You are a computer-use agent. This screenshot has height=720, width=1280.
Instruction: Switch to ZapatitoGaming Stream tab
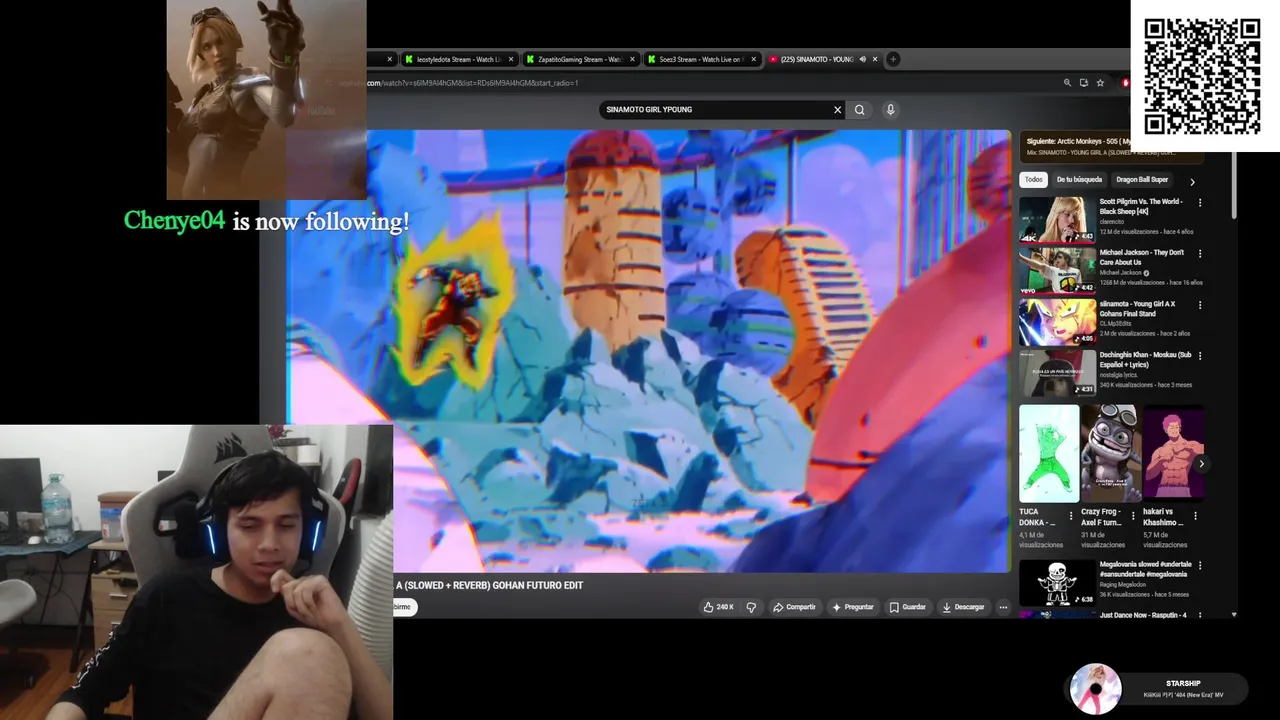[x=581, y=59]
